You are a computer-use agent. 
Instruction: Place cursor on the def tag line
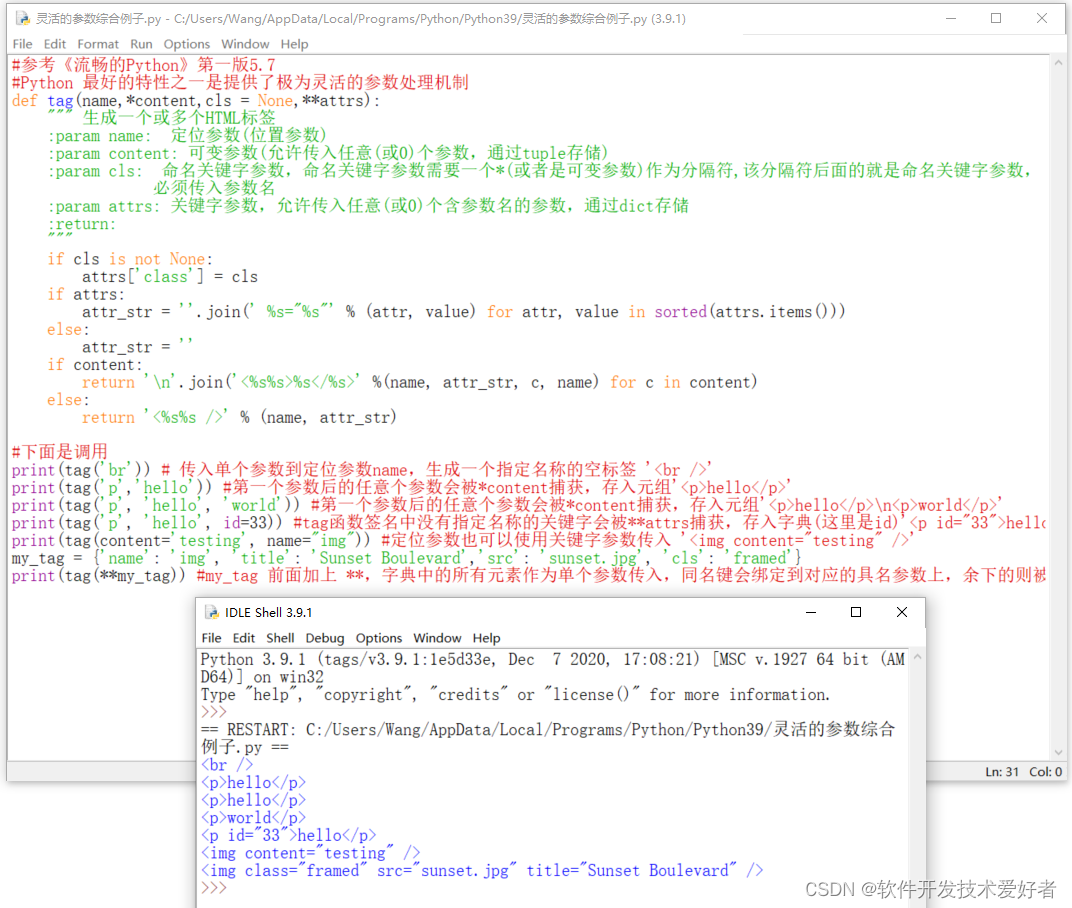(x=100, y=99)
